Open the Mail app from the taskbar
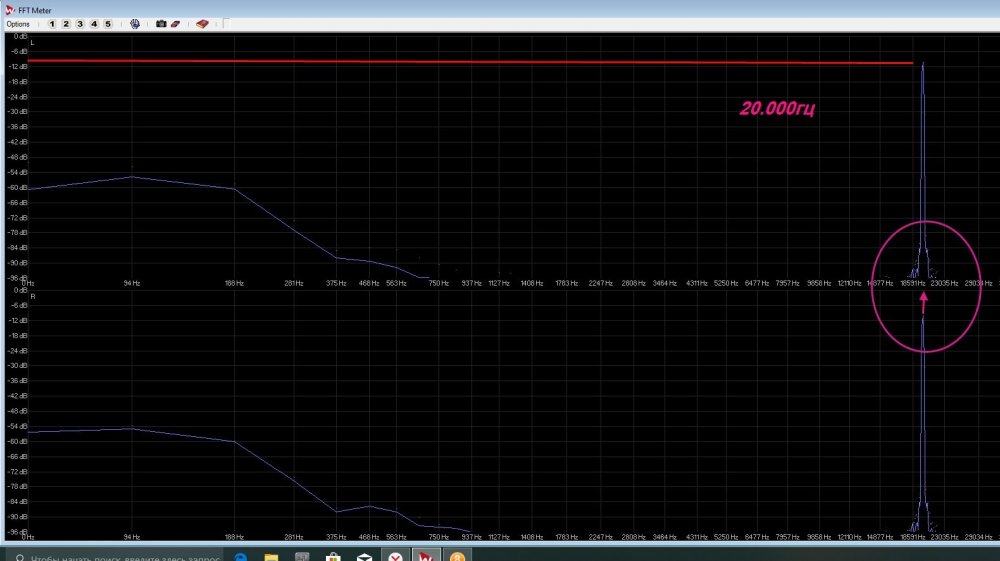This screenshot has width=1000, height=561. 365,556
